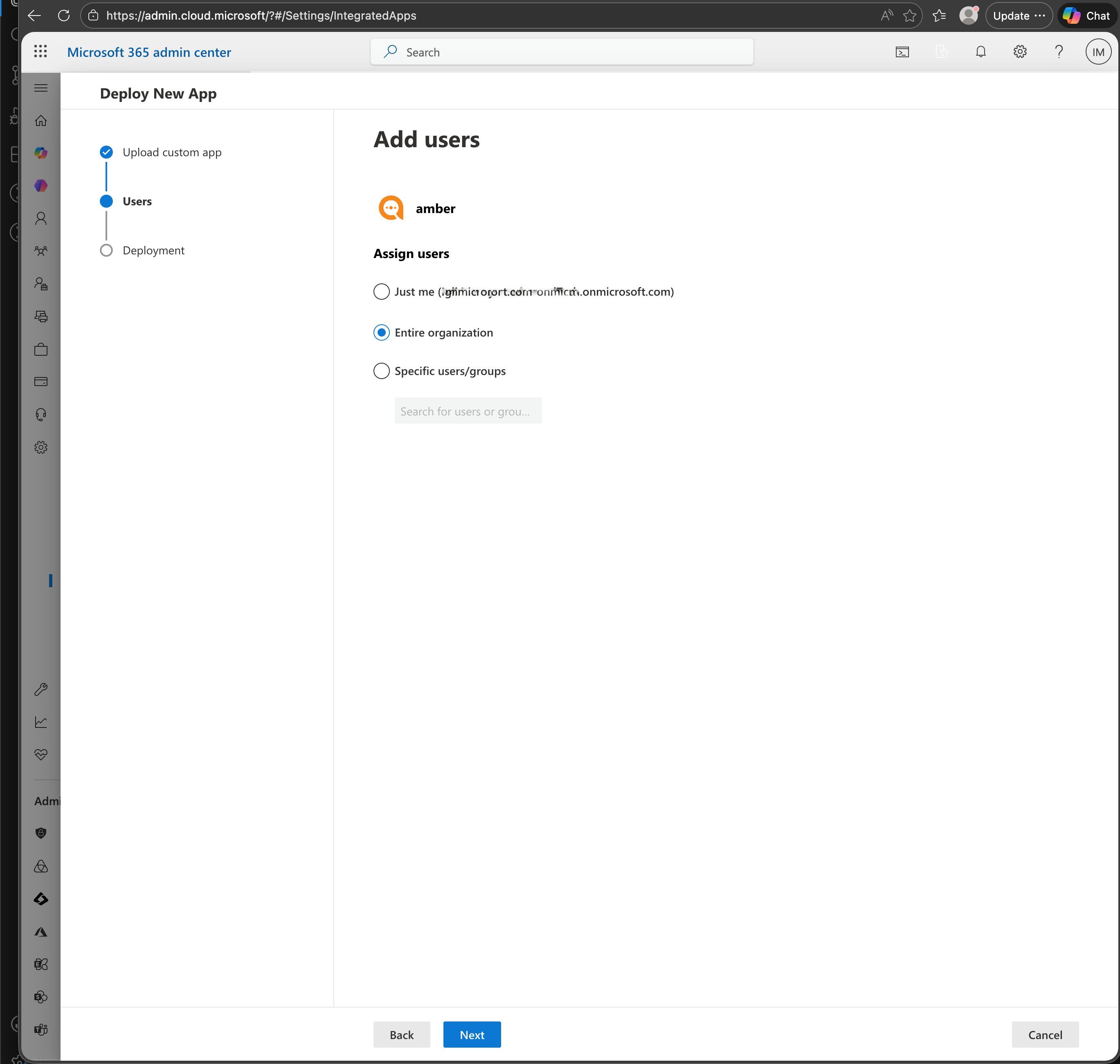Click the admin center Search box

tap(562, 52)
